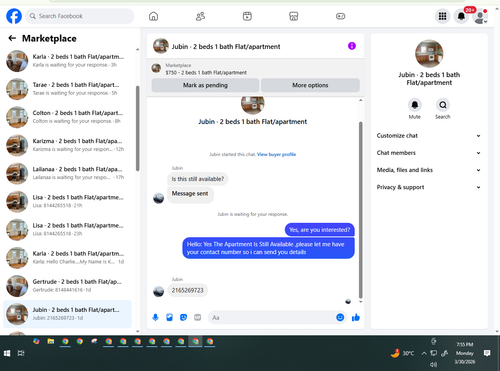Open the Friends icon in top navigation
This screenshot has width=500, height=371.
200,16
